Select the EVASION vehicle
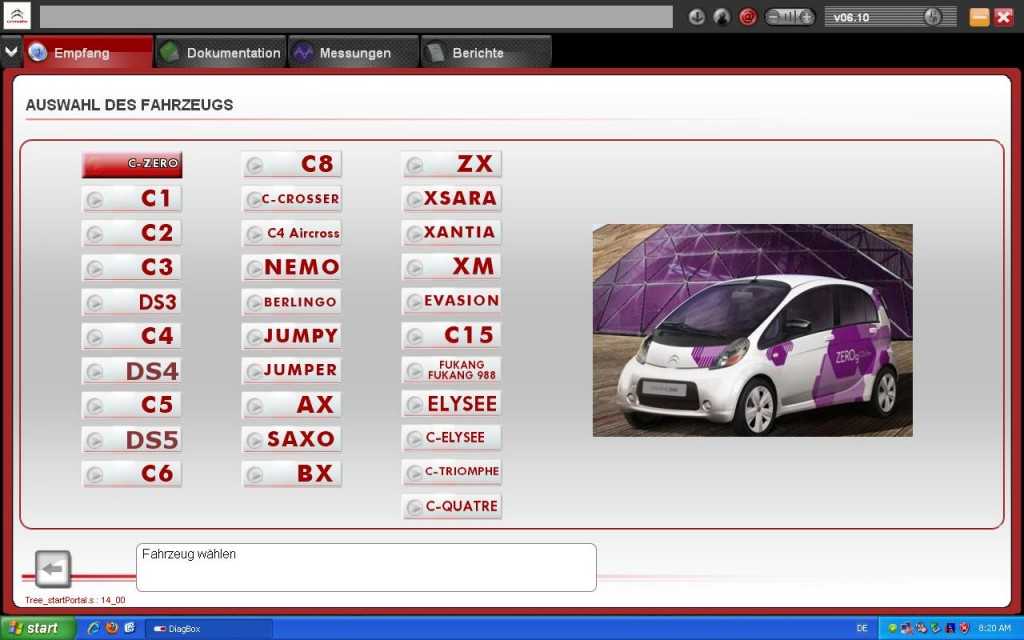 tap(452, 301)
